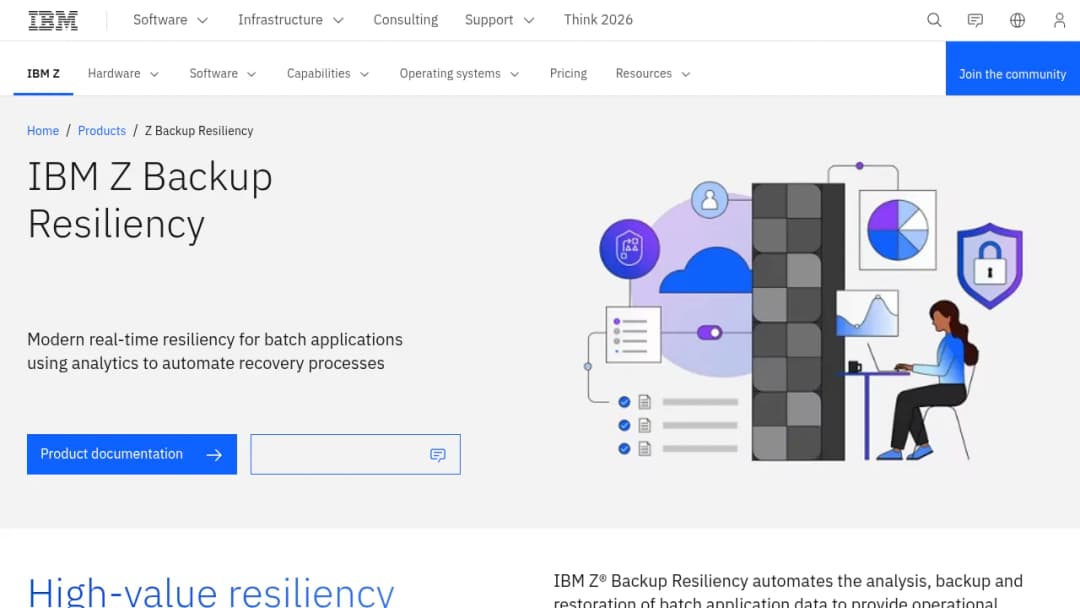Click the "Z Backup Resiliency" breadcrumb text
Viewport: 1080px width, 608px height.
pyautogui.click(x=199, y=131)
